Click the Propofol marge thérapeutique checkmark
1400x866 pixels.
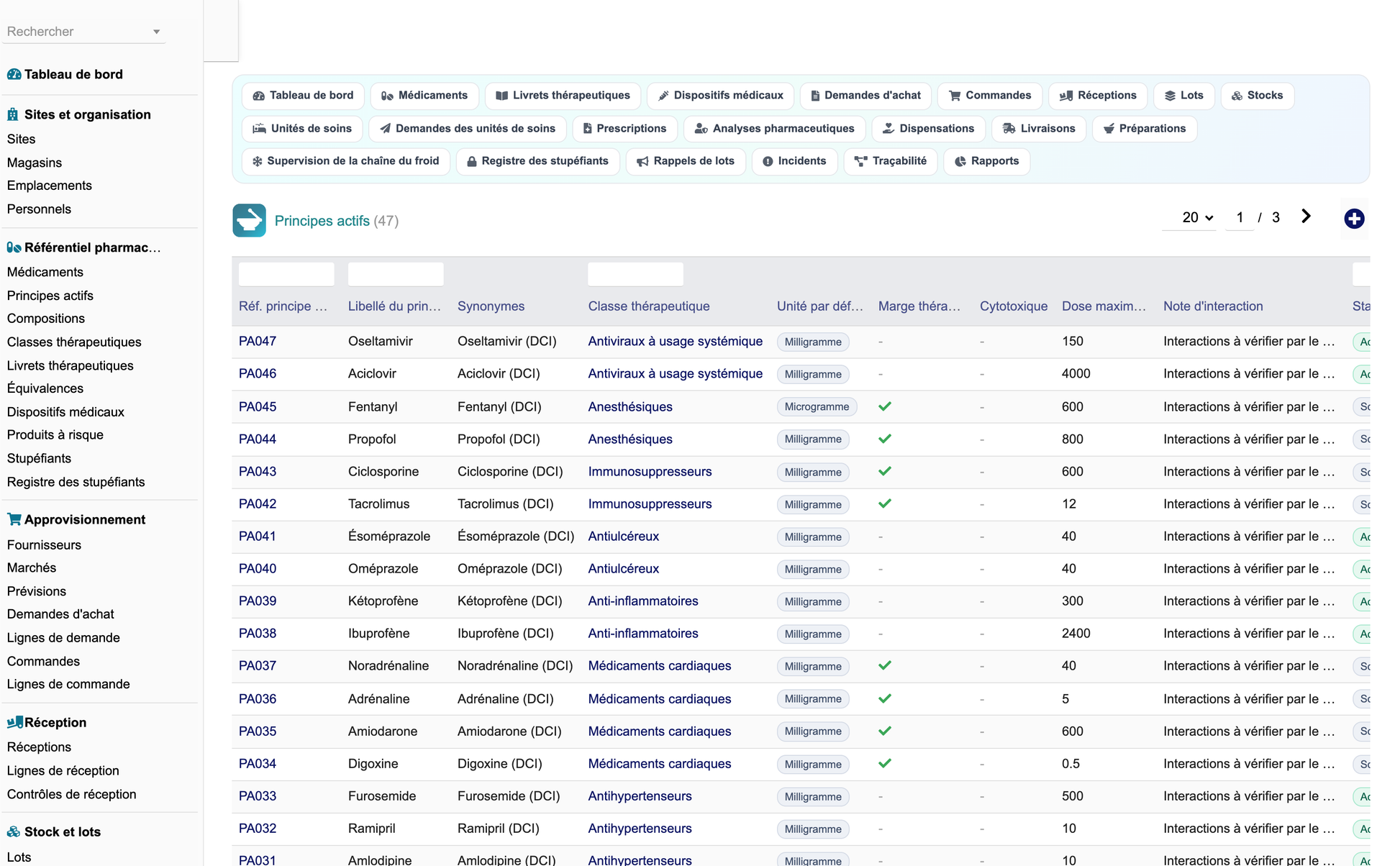point(885,439)
